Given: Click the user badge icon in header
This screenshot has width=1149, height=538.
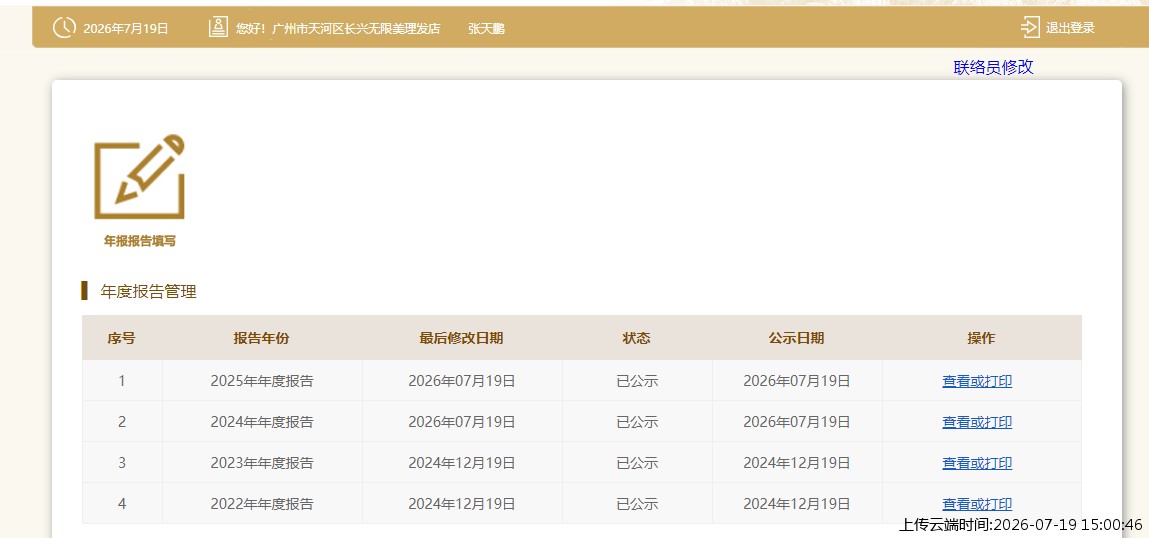Looking at the screenshot, I should pos(218,28).
